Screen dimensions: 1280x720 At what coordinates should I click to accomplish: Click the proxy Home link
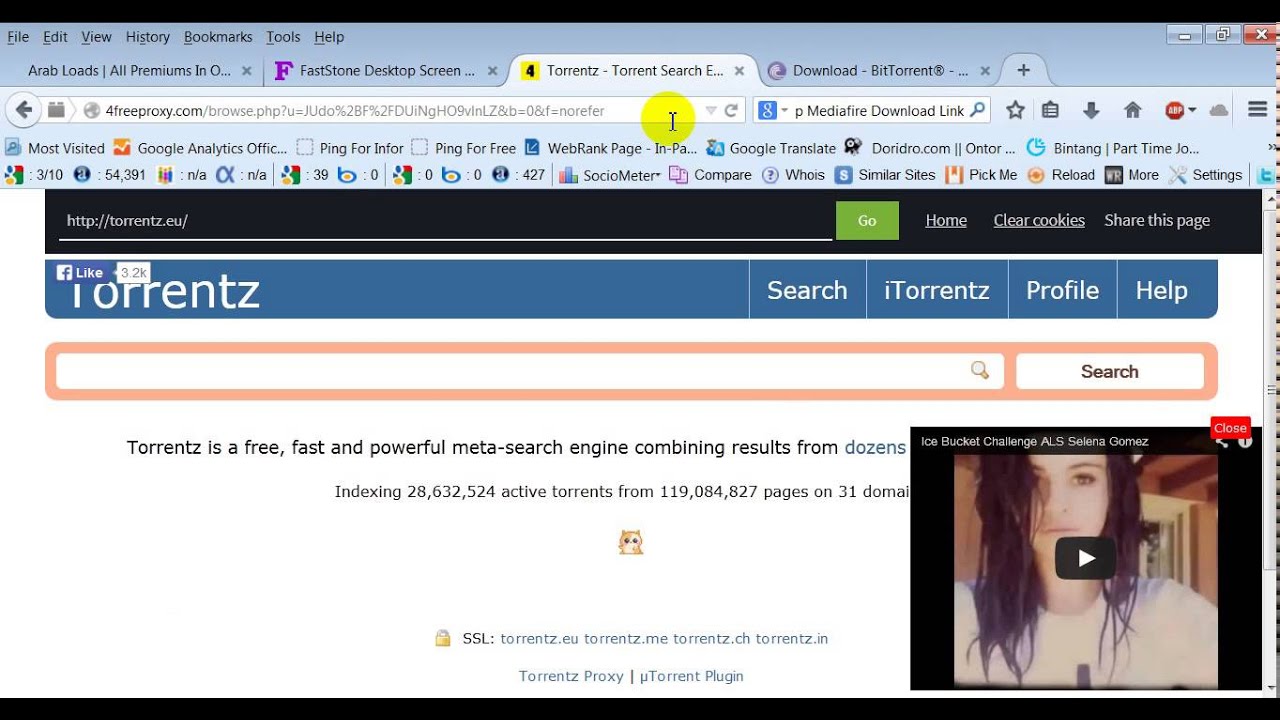(x=946, y=220)
